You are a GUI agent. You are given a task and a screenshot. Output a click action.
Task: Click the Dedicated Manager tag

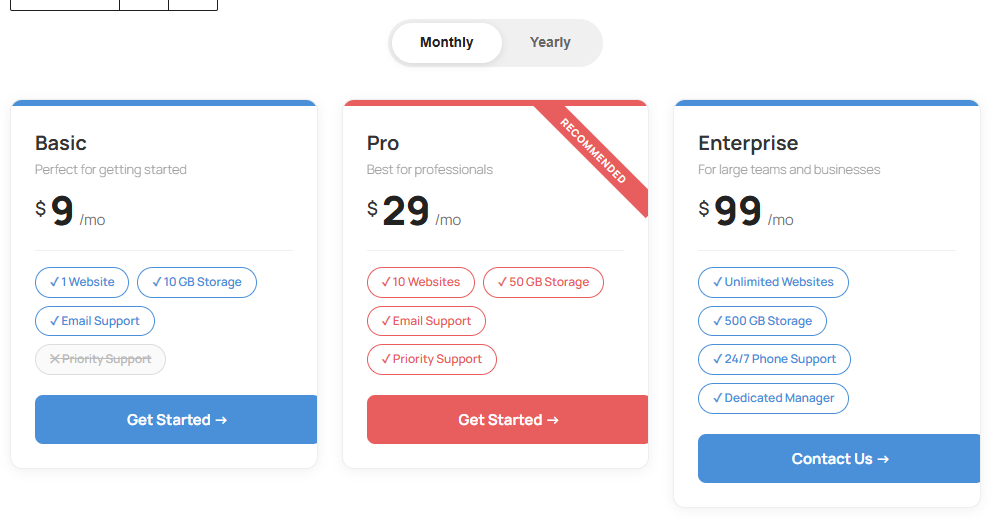(773, 398)
